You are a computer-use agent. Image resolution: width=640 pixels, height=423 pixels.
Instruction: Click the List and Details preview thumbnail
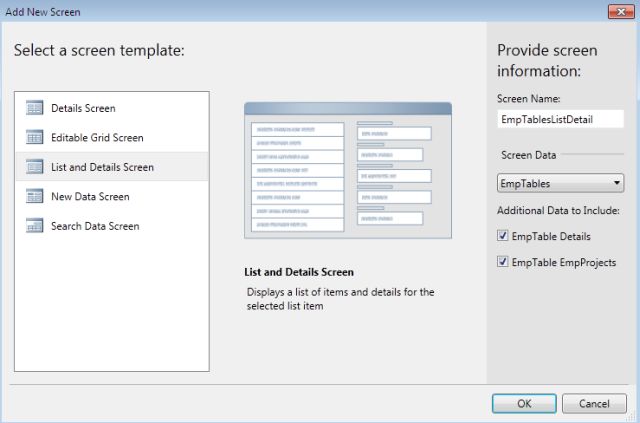click(x=348, y=170)
